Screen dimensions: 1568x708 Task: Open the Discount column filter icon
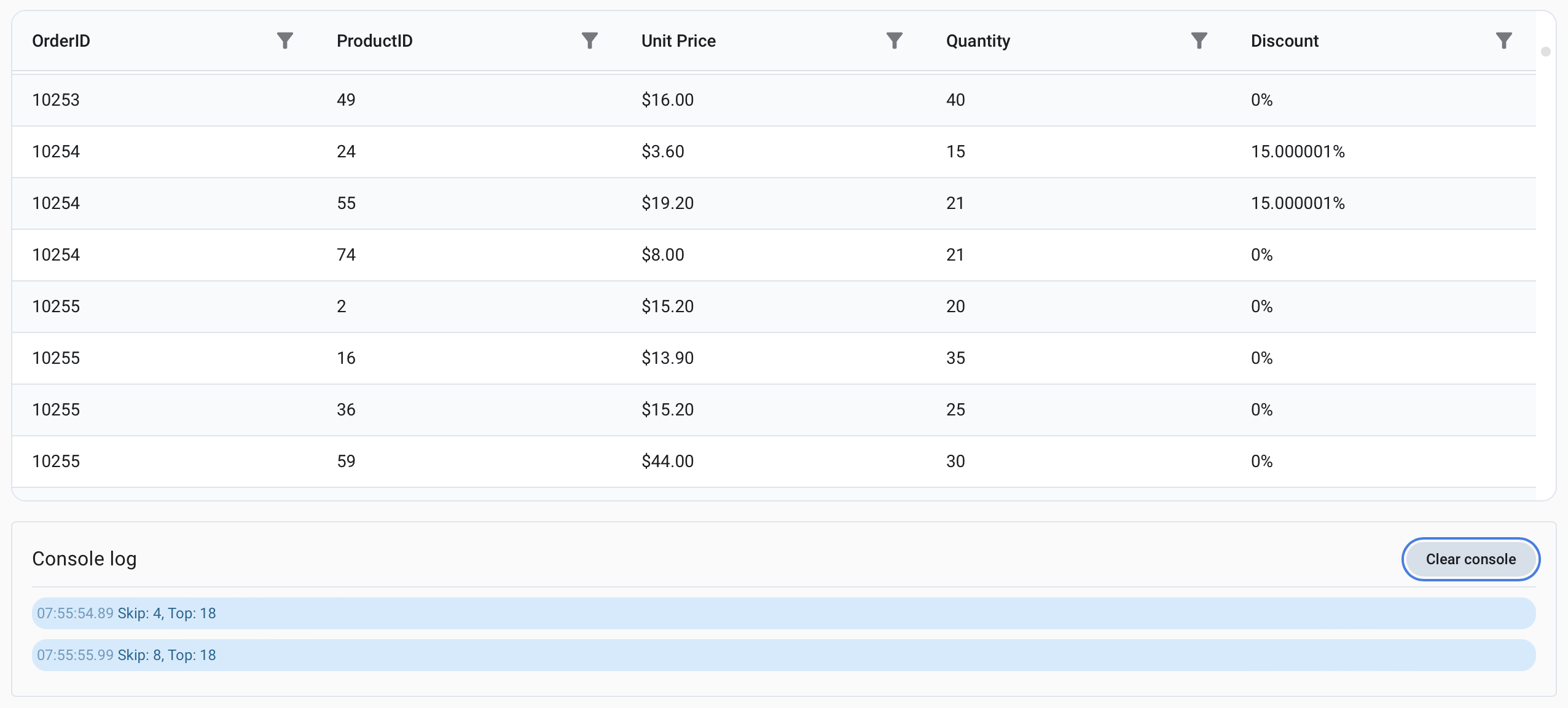1503,41
